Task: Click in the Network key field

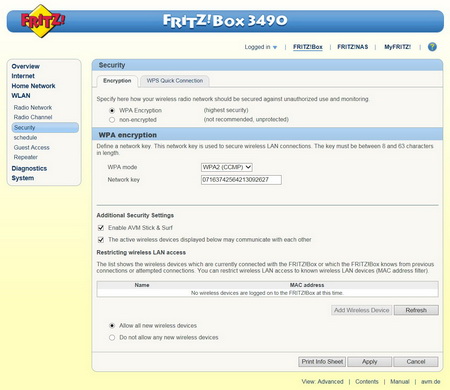Action: pos(241,180)
